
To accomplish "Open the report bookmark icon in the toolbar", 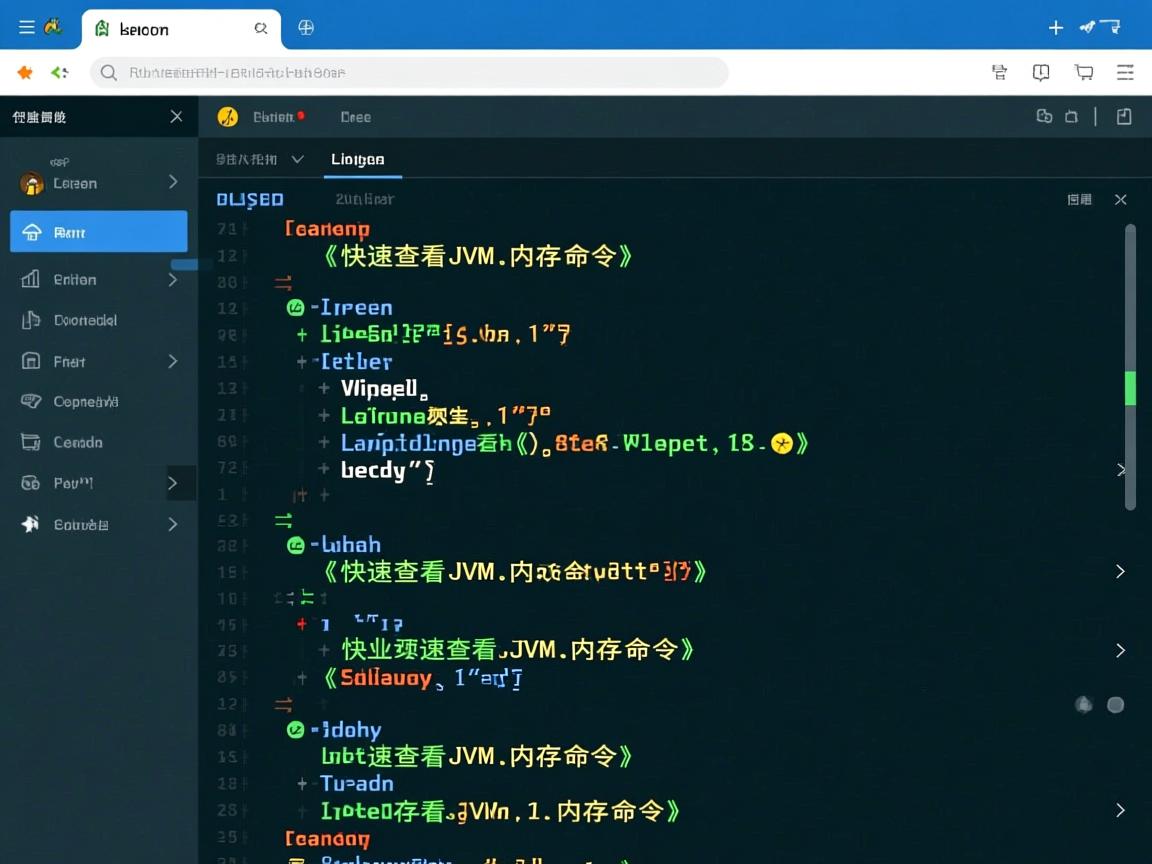I will pos(1041,72).
